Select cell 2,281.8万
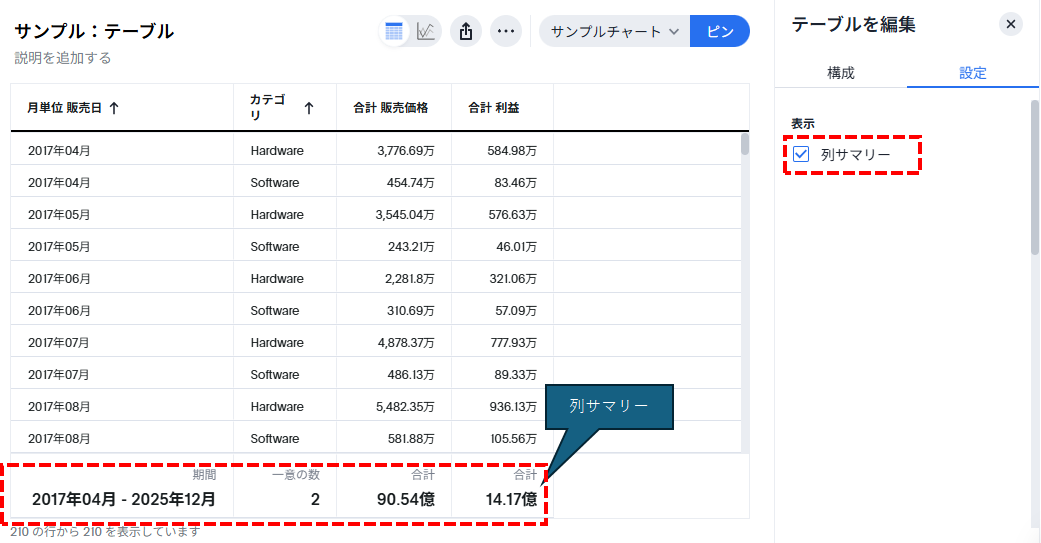Image resolution: width=1041 pixels, height=543 pixels. tap(410, 279)
